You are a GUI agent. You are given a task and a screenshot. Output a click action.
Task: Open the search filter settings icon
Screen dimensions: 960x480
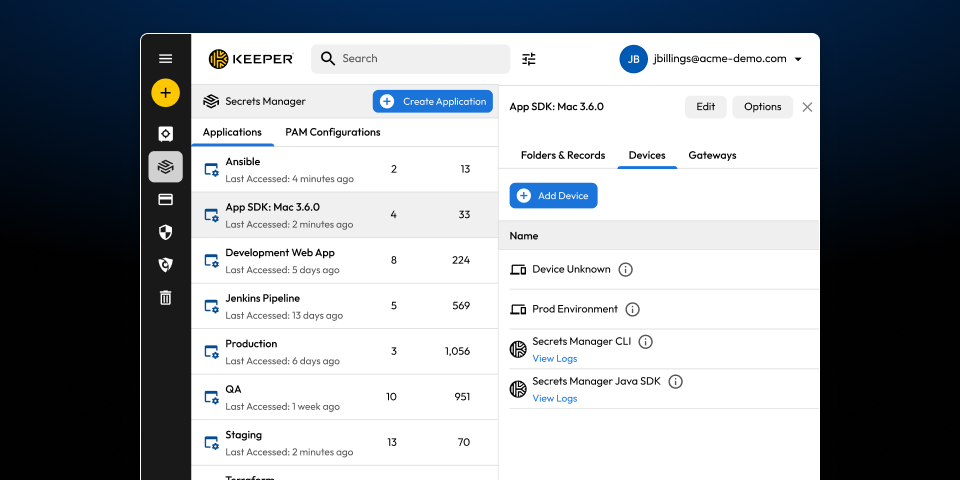(x=528, y=59)
